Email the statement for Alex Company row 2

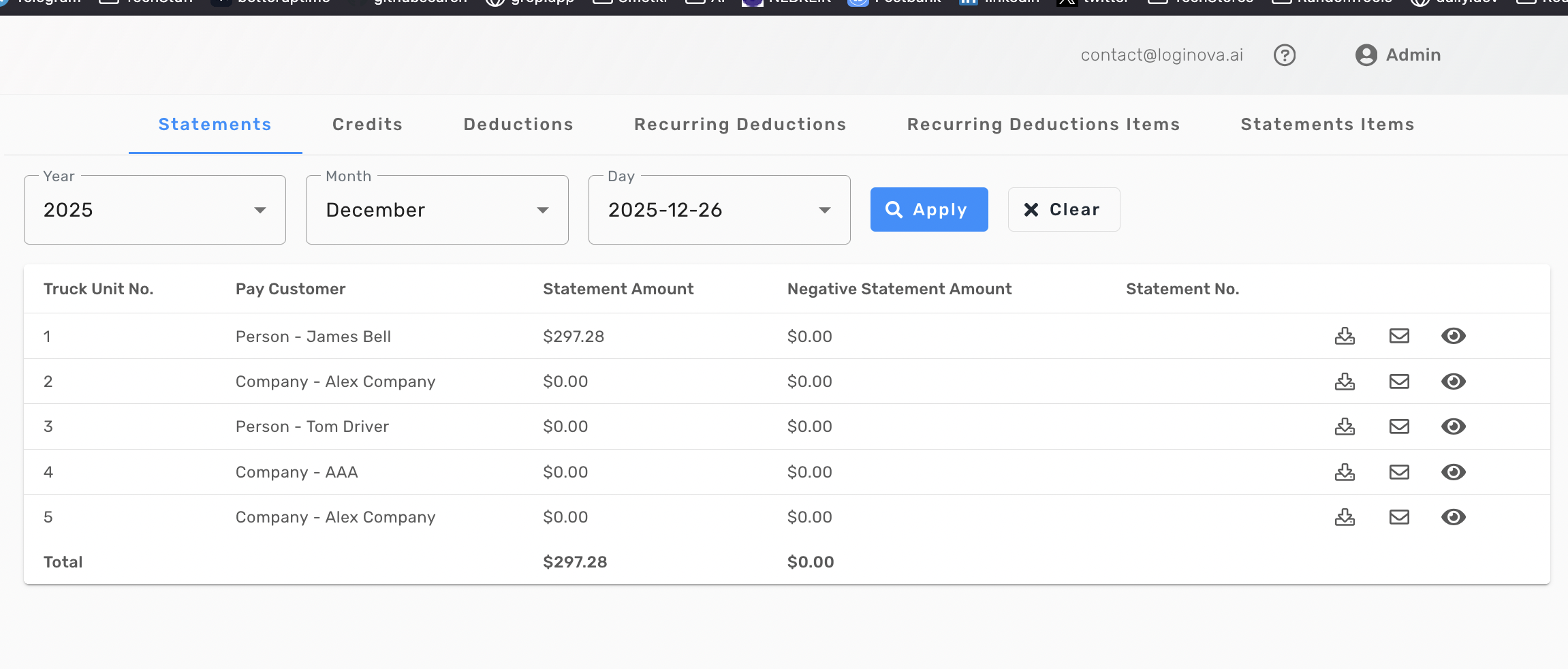click(x=1399, y=382)
